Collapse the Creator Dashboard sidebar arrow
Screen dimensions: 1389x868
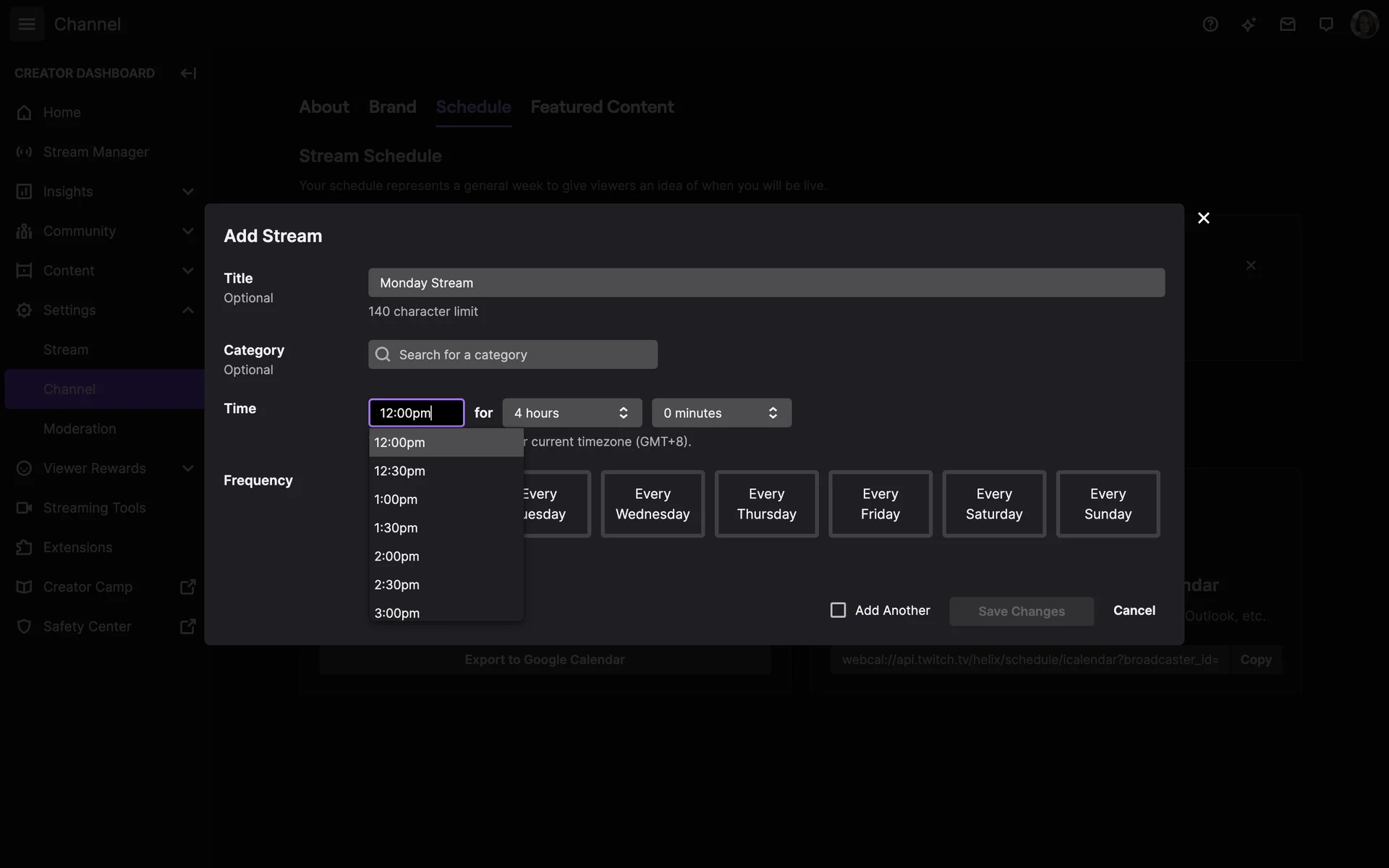tap(188, 73)
